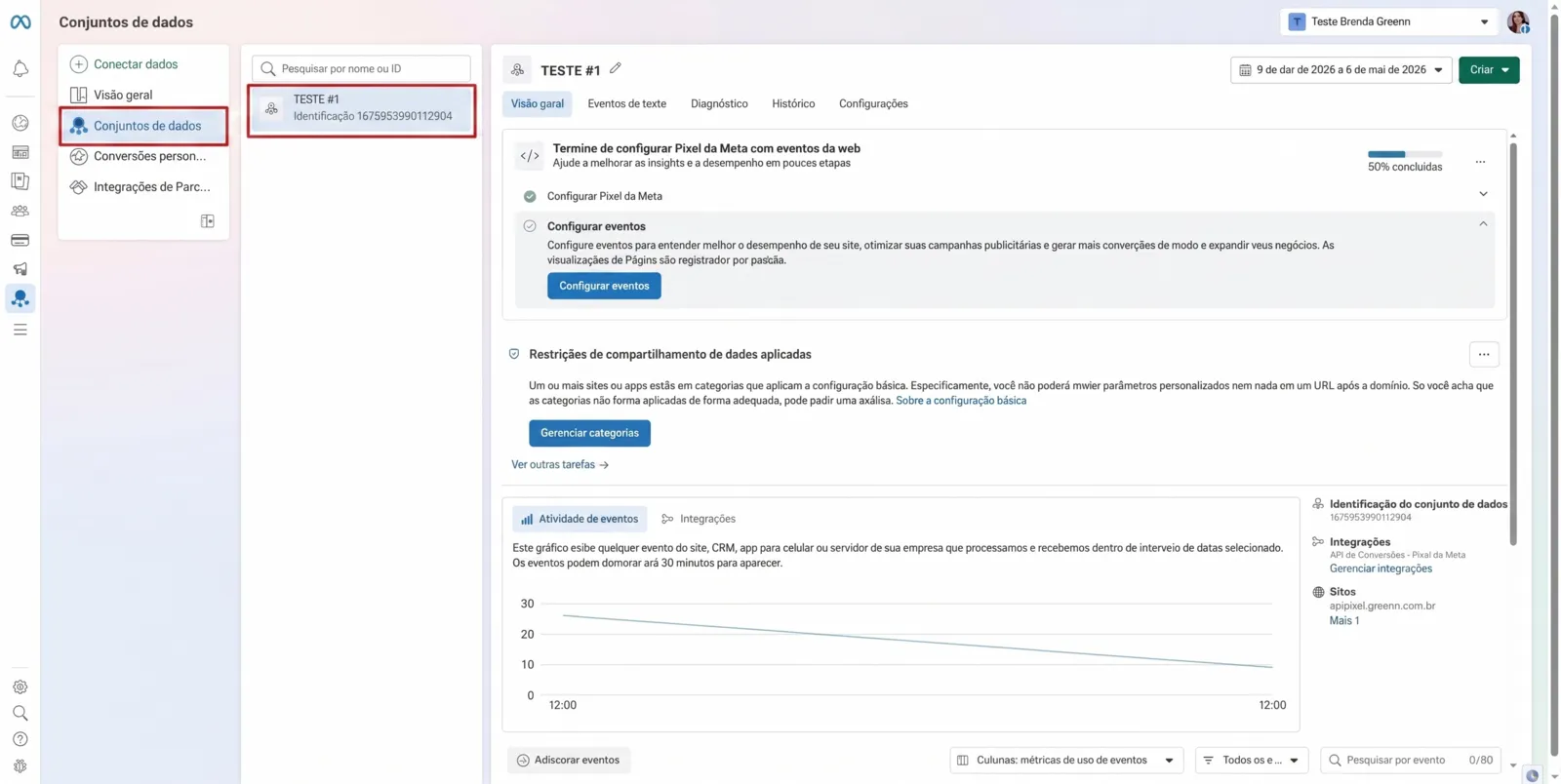Open the three-dot menu for data sharing restrictions

point(1484,354)
